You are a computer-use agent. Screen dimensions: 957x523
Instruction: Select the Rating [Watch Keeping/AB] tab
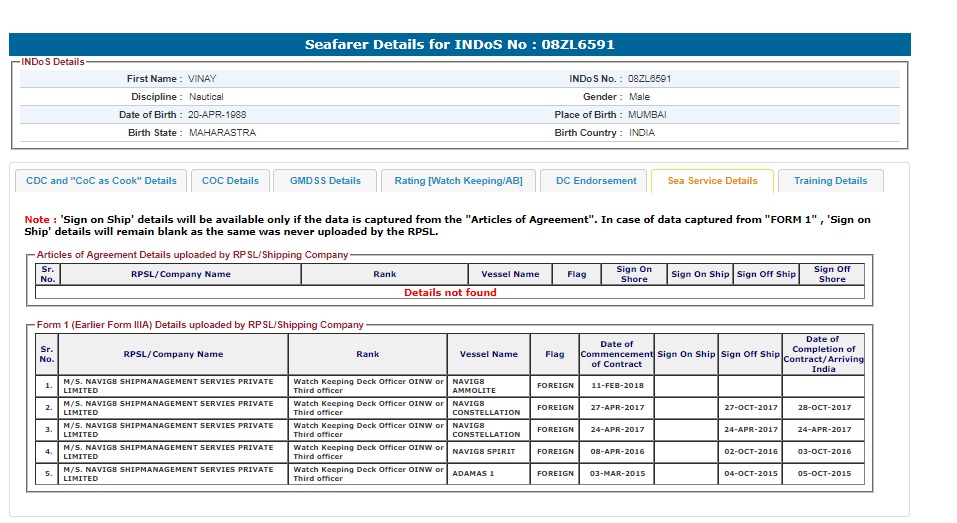pyautogui.click(x=458, y=181)
